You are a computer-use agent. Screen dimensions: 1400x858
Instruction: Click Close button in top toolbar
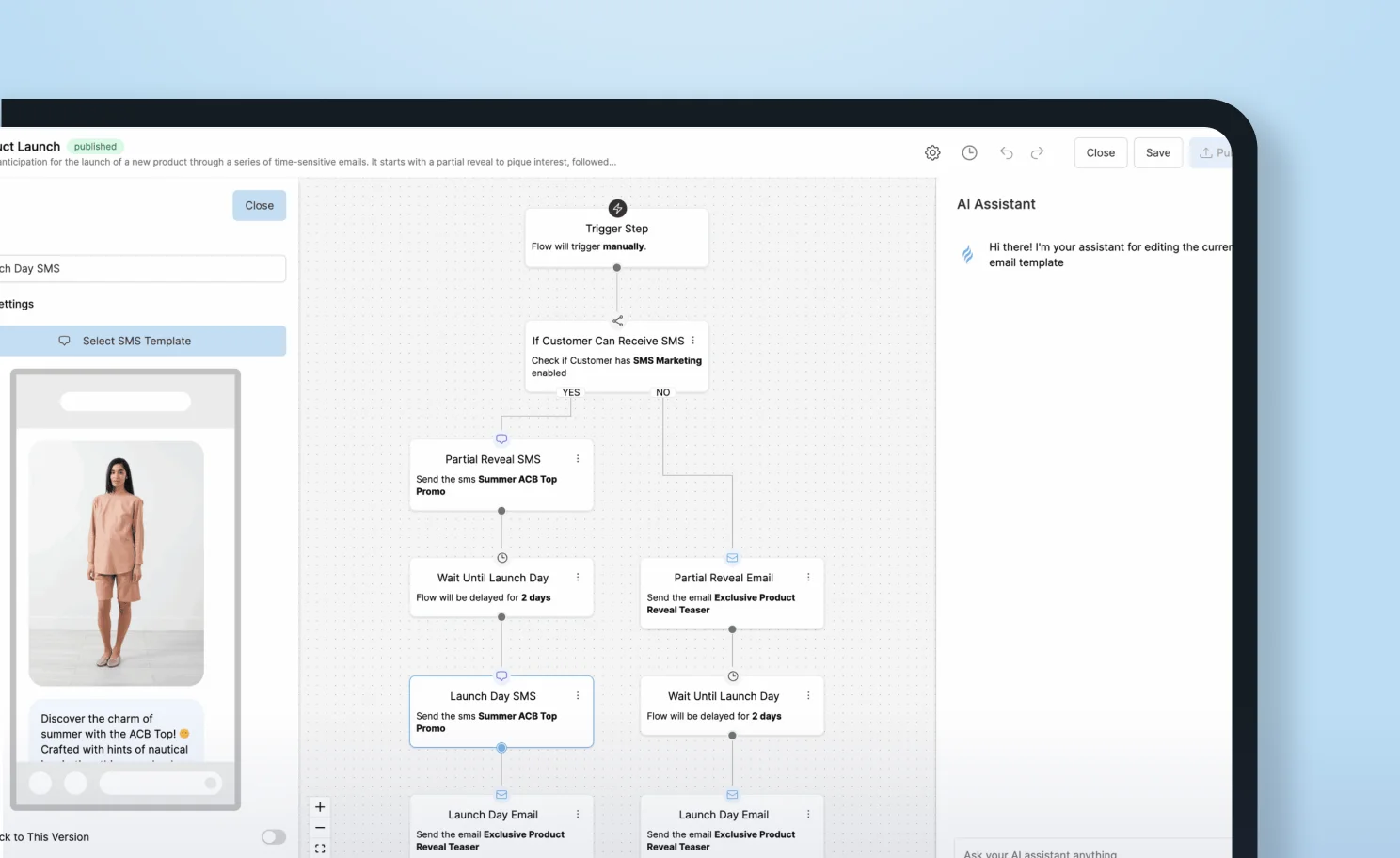(1100, 152)
